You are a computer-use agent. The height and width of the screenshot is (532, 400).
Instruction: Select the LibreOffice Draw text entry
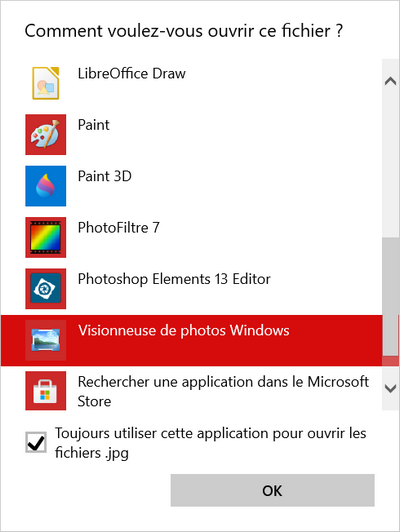point(132,74)
